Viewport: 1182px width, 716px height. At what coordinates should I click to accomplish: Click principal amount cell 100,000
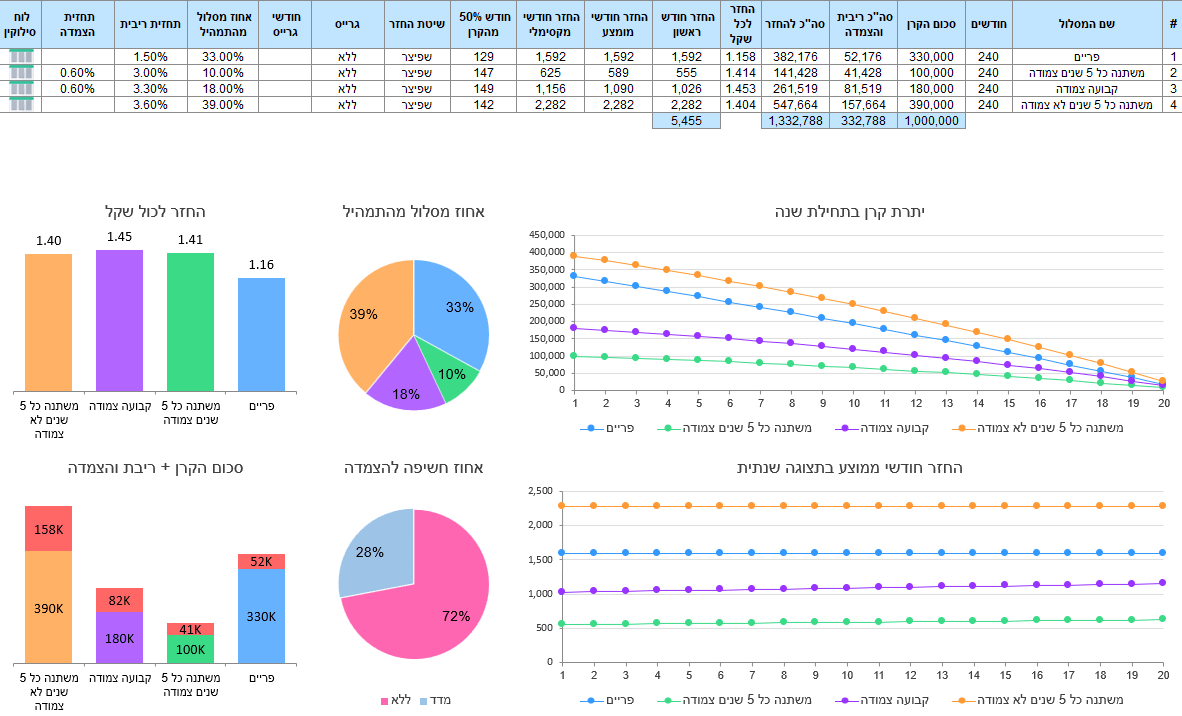click(x=931, y=72)
